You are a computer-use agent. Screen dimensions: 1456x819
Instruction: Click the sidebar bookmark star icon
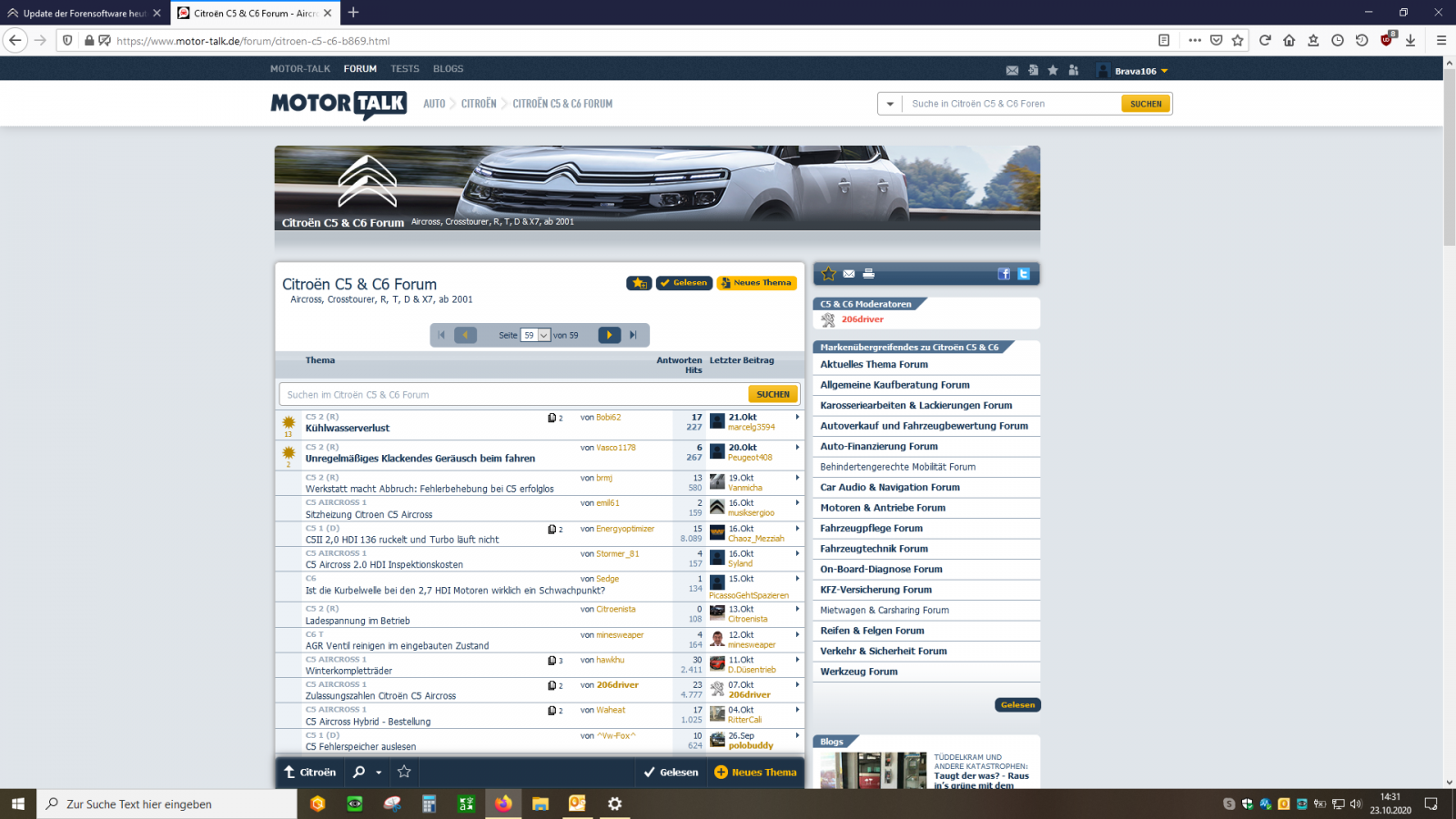tap(829, 274)
